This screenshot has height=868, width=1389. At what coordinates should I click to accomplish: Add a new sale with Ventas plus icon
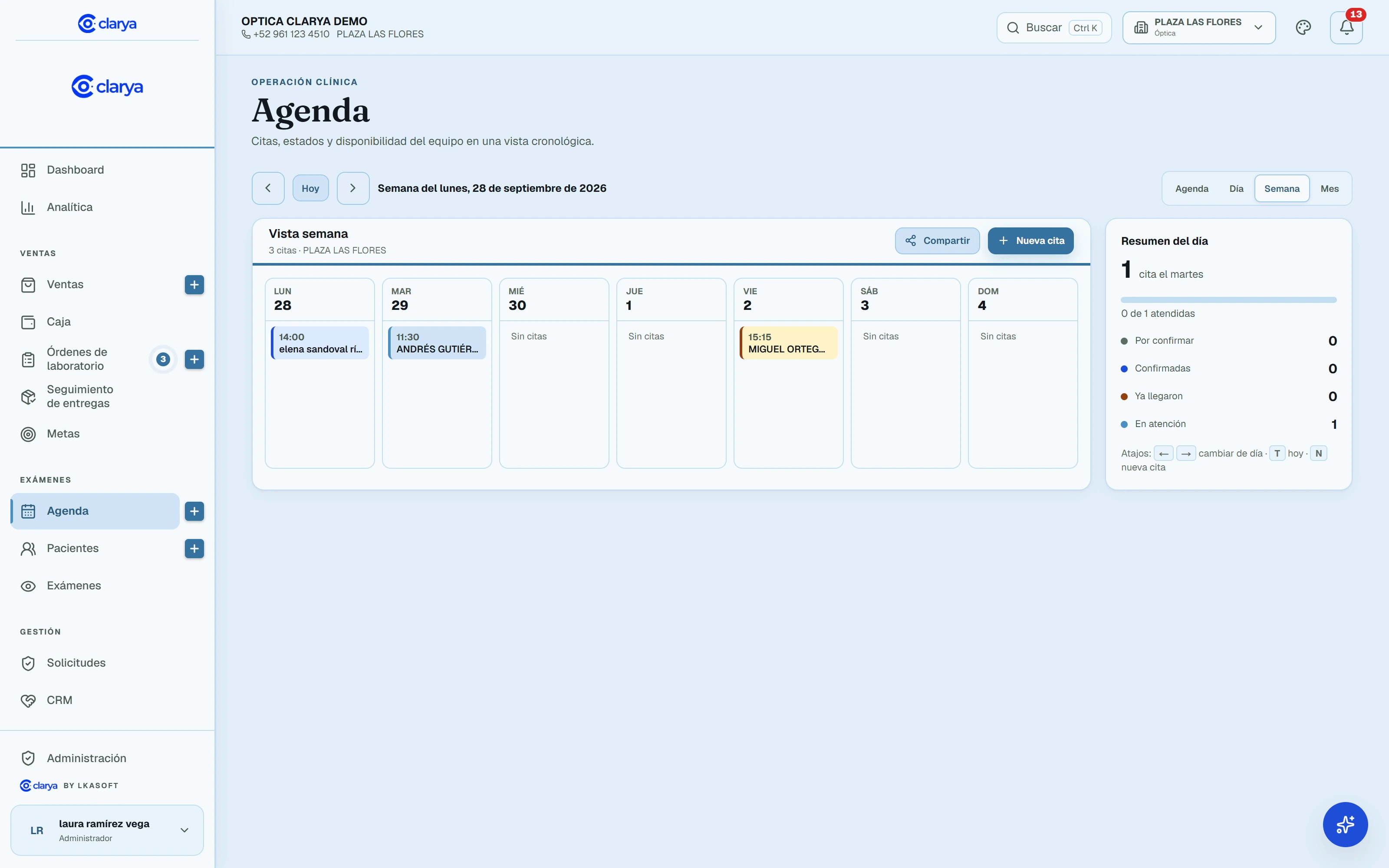point(194,285)
